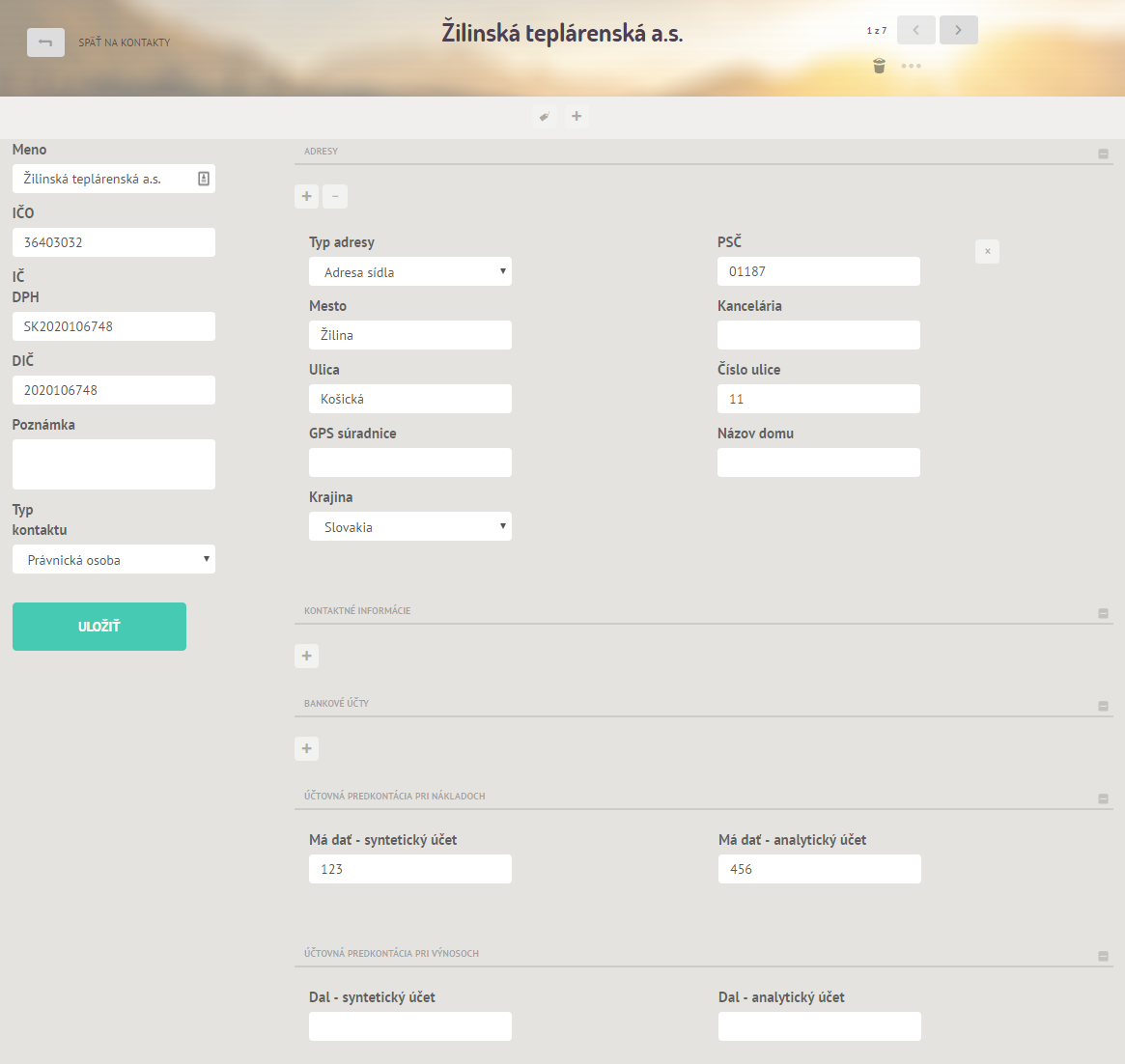Edit the Ulica field containing Košická
1125x1064 pixels.
[410, 399]
